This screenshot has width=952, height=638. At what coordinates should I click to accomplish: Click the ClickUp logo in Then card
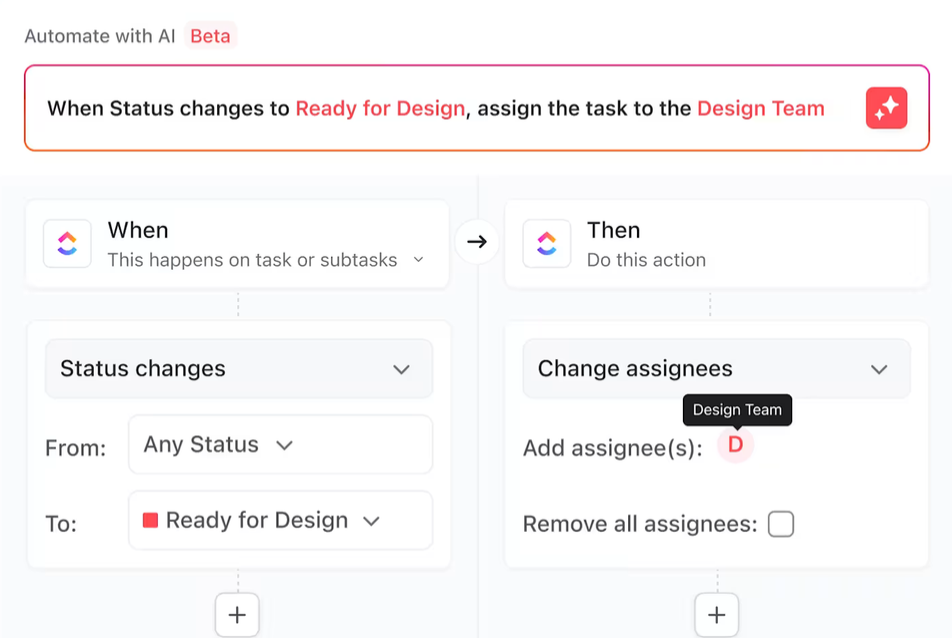pos(547,244)
